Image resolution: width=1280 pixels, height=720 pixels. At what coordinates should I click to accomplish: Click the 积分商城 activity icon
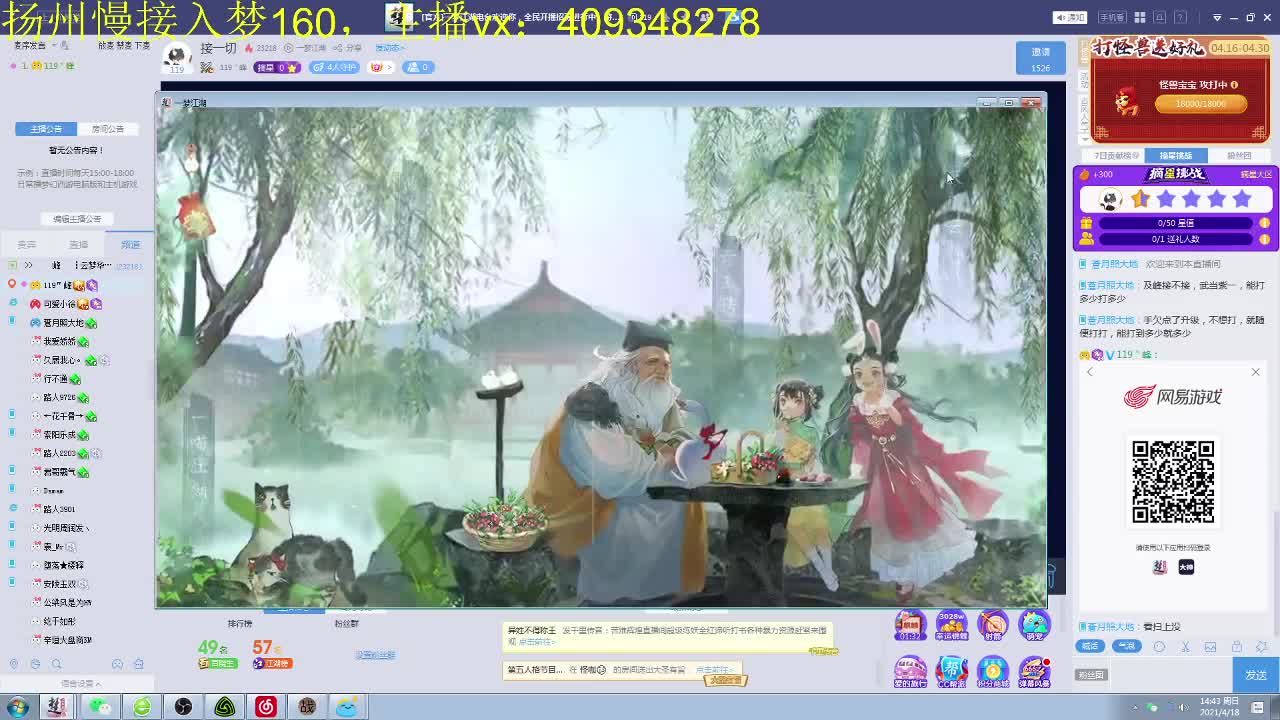pos(993,671)
